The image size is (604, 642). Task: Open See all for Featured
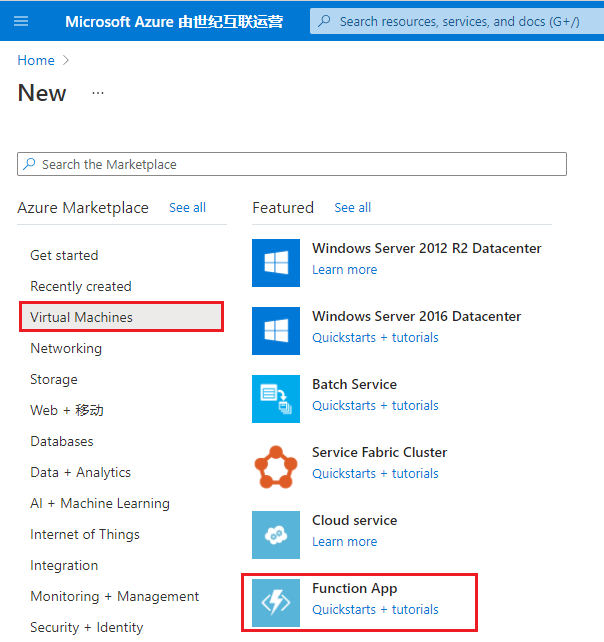tap(352, 208)
